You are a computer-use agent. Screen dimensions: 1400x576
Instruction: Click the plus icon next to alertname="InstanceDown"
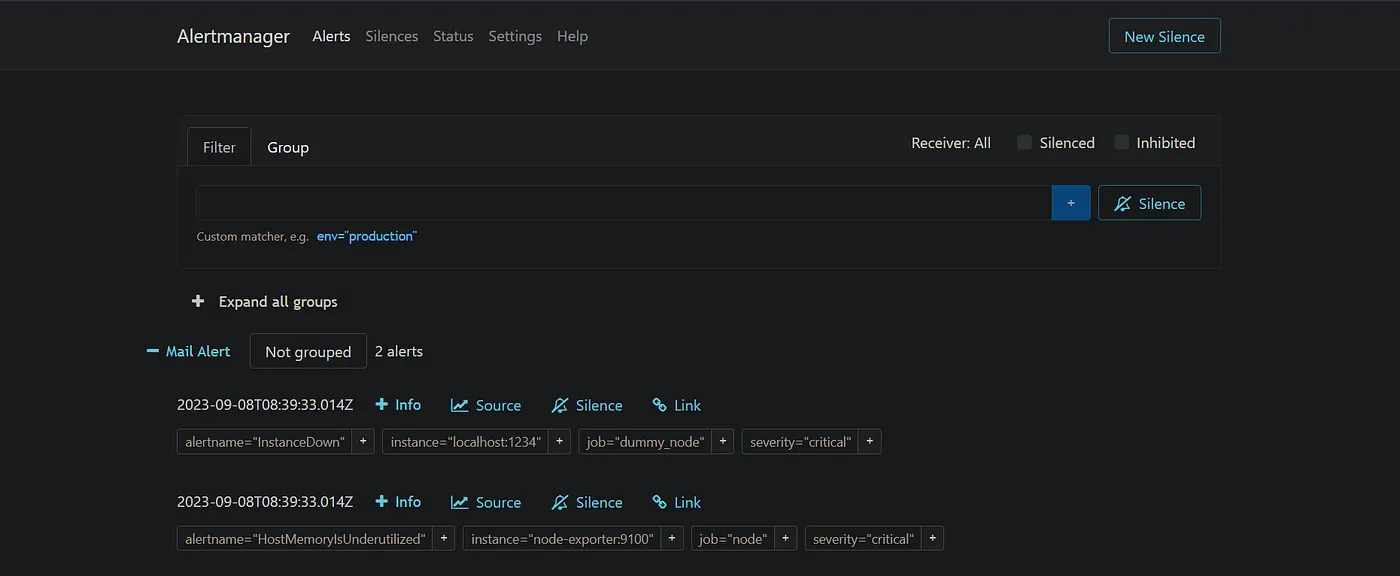pos(363,442)
